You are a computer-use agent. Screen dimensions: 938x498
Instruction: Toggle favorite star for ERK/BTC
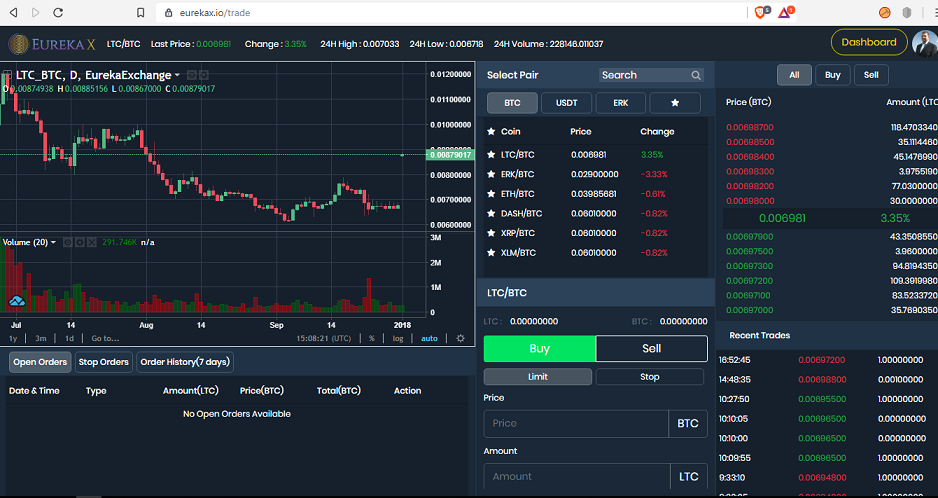[491, 174]
